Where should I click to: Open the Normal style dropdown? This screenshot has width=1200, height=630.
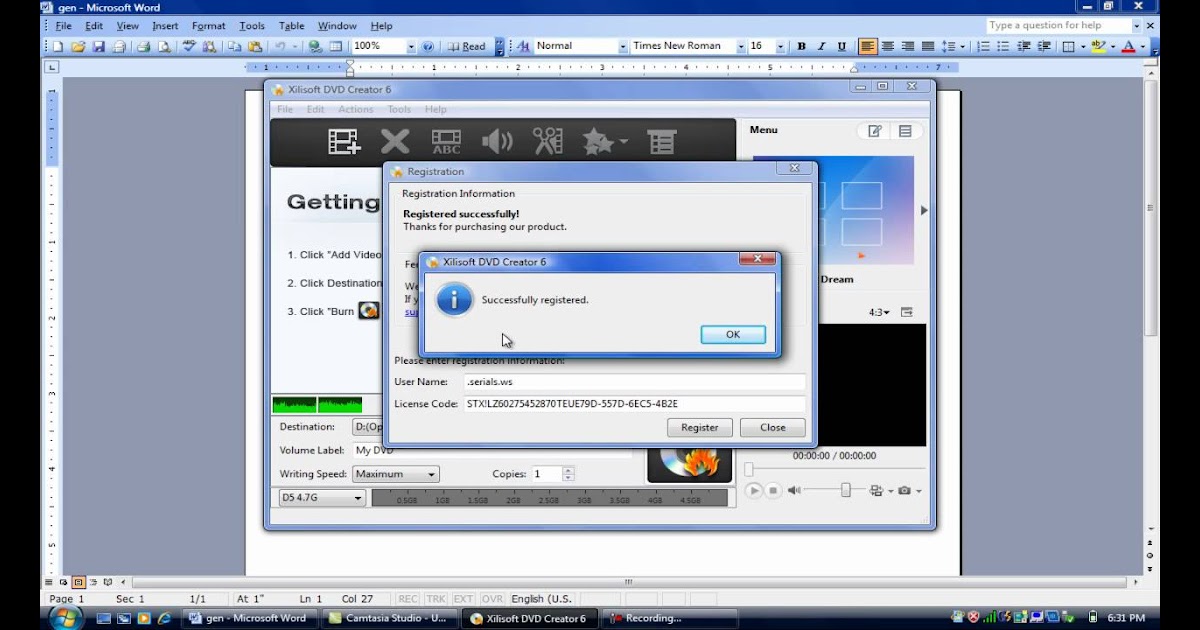tap(623, 46)
